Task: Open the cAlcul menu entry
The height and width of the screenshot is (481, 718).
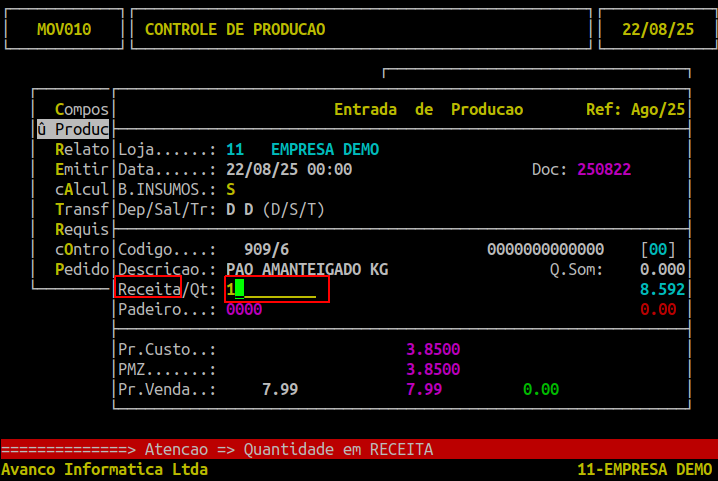Action: point(82,189)
